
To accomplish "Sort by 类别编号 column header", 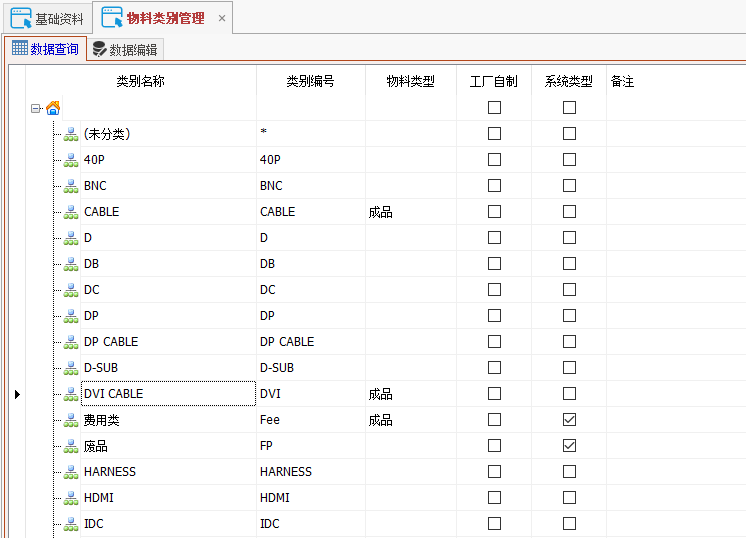I will tap(311, 81).
